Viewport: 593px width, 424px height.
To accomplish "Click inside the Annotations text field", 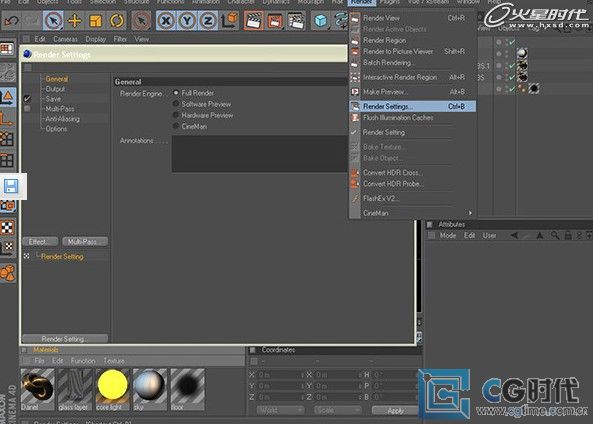I will (259, 154).
